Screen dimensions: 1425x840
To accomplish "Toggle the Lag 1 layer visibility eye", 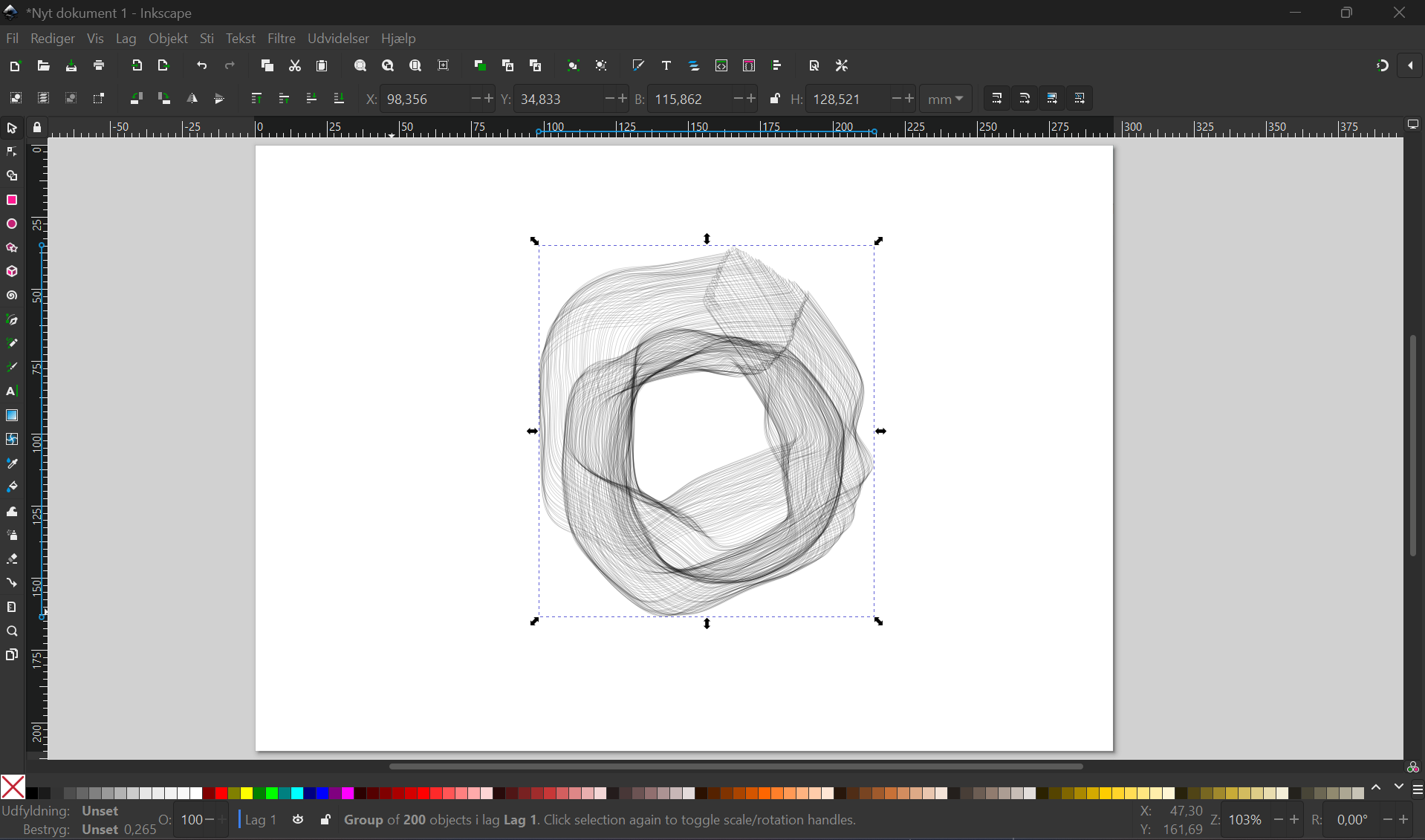I will 298,820.
